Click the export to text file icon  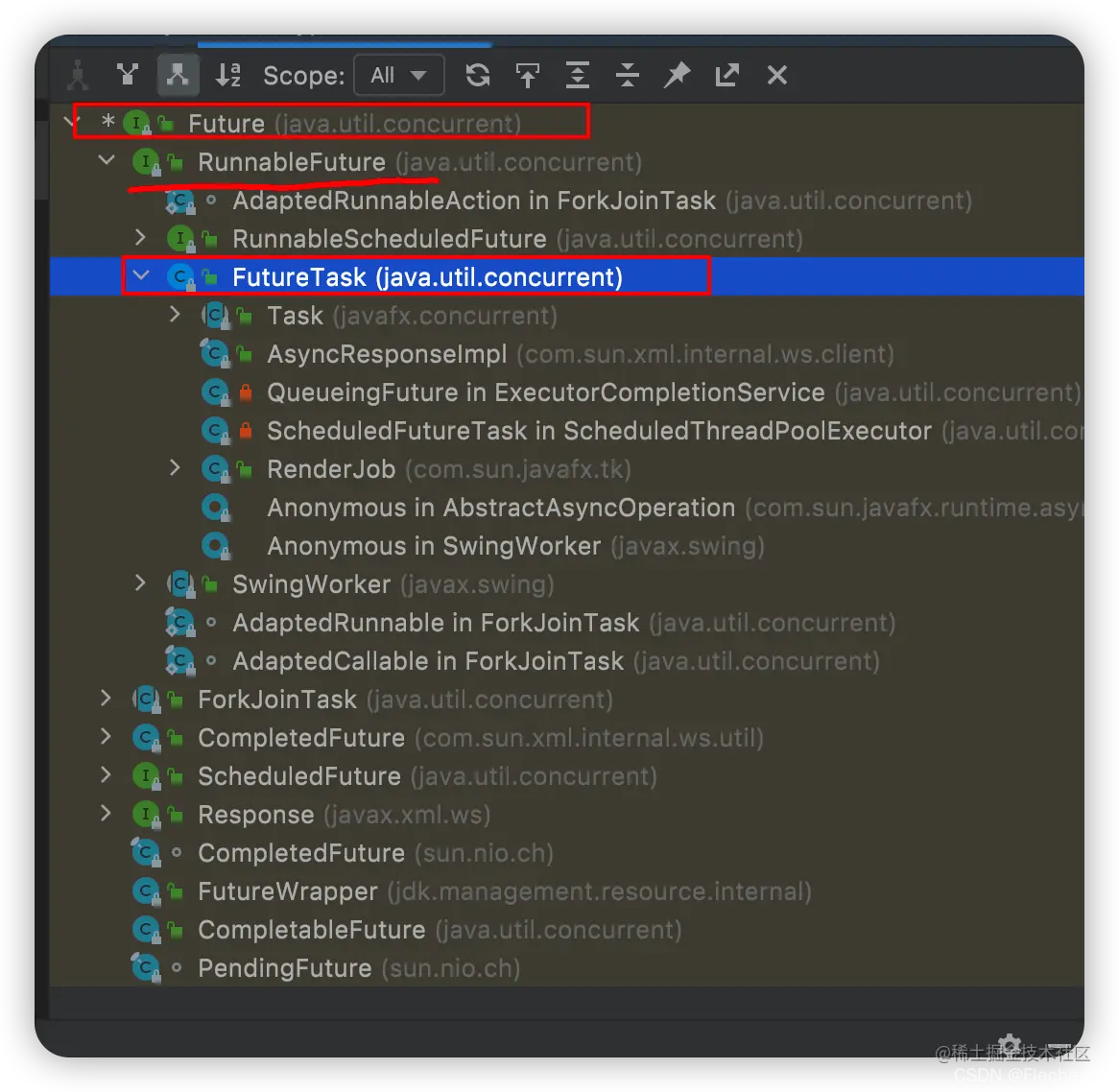point(727,75)
